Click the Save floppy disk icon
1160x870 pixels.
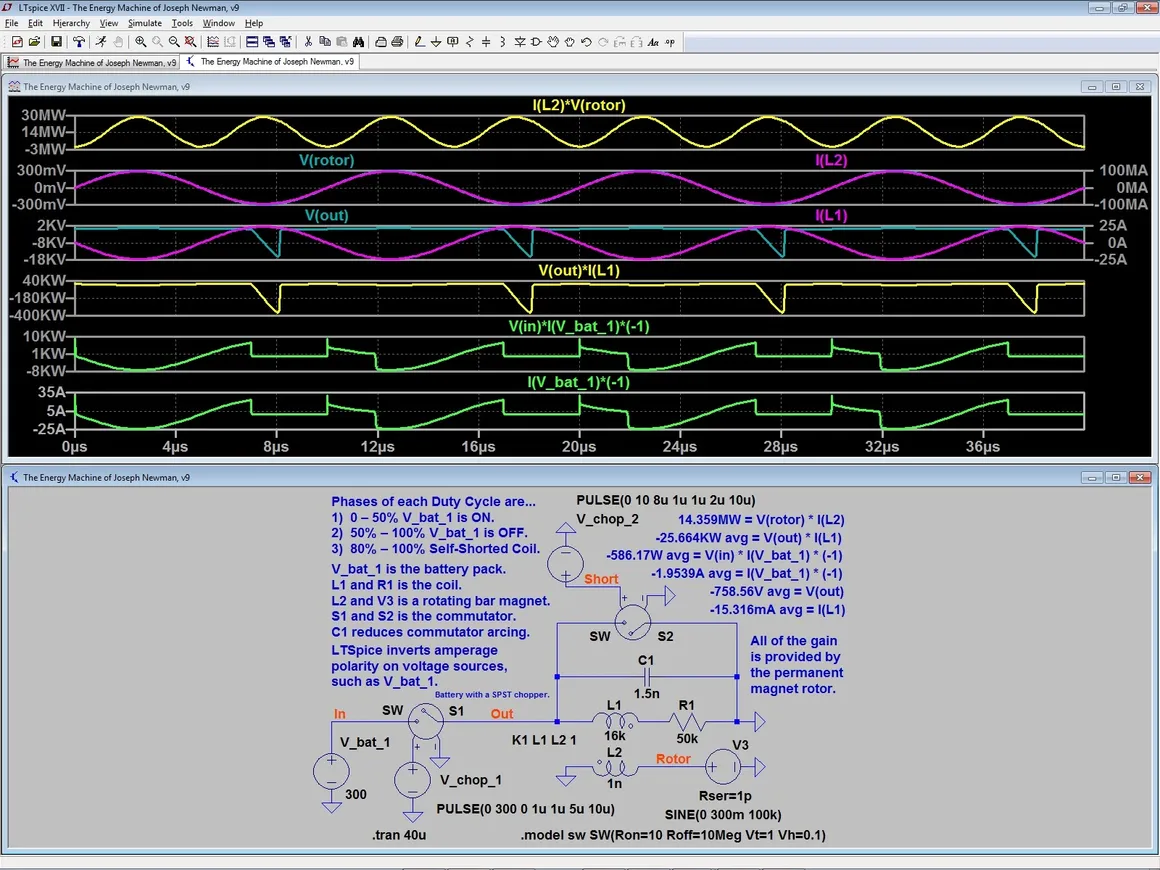coord(56,42)
